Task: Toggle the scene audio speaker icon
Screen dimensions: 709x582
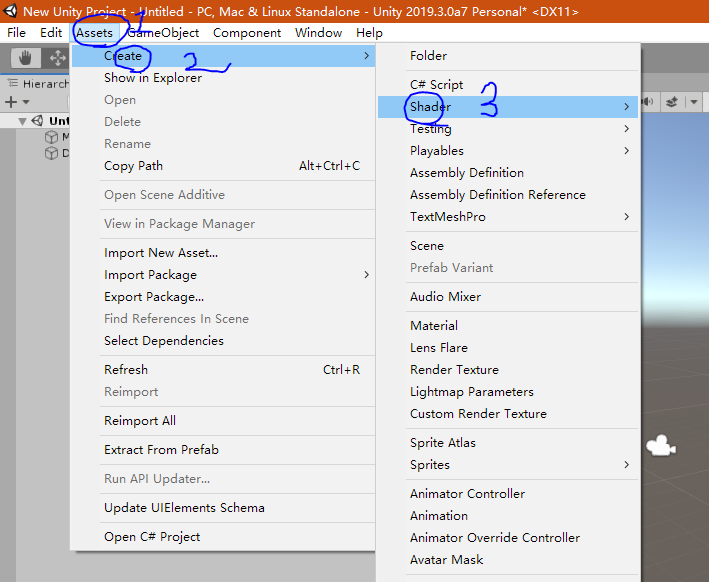Action: tap(648, 102)
